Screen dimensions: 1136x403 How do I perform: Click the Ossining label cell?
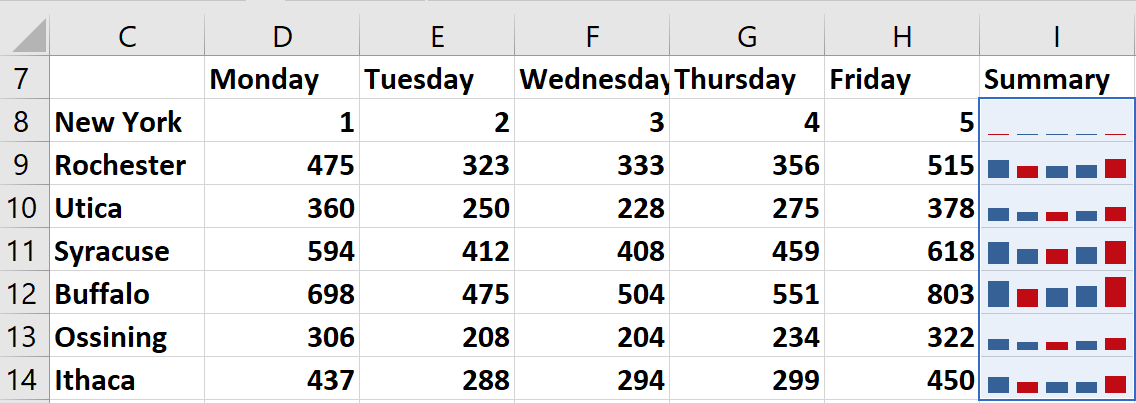tap(126, 337)
